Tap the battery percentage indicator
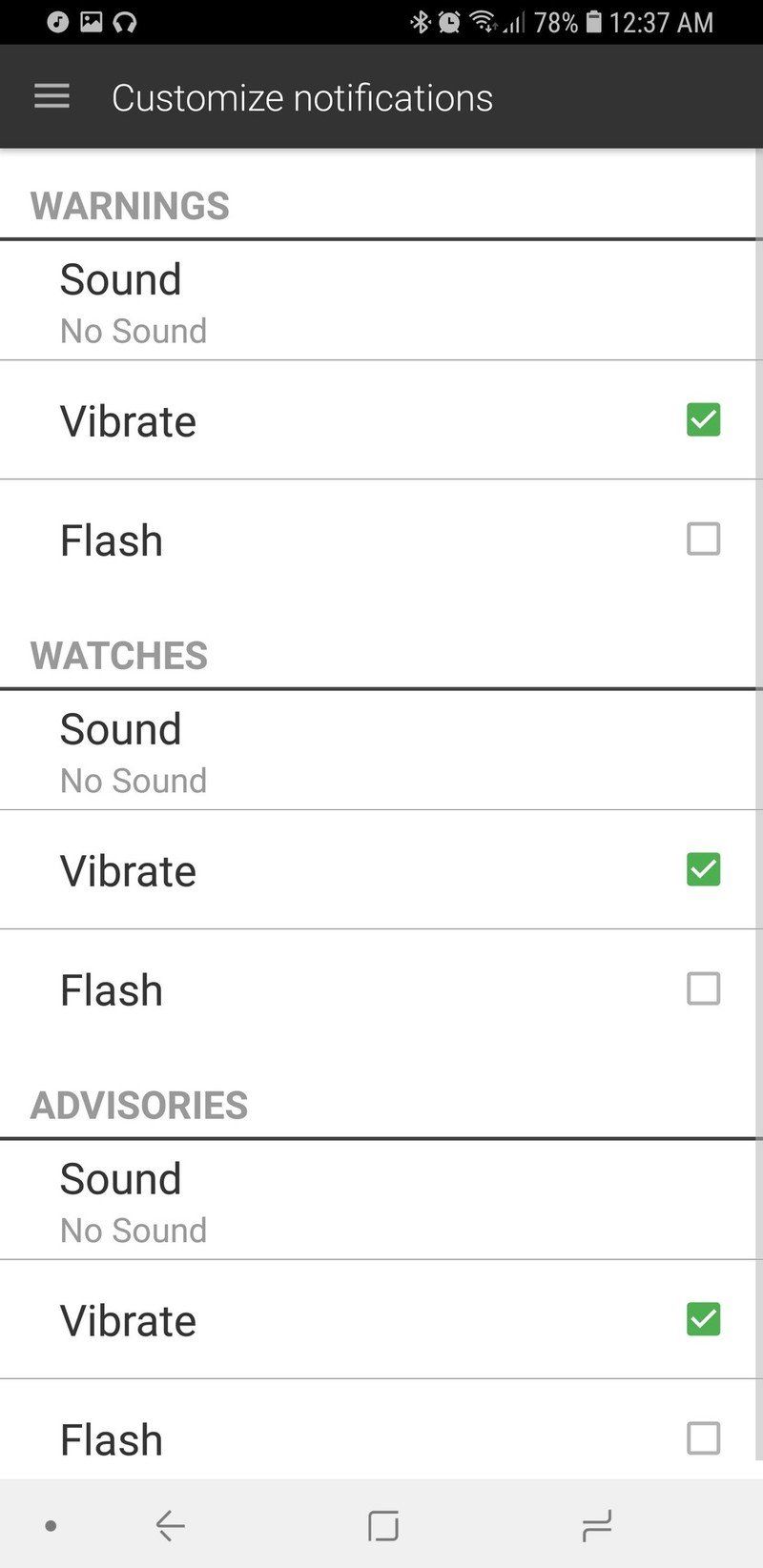 coord(556,21)
